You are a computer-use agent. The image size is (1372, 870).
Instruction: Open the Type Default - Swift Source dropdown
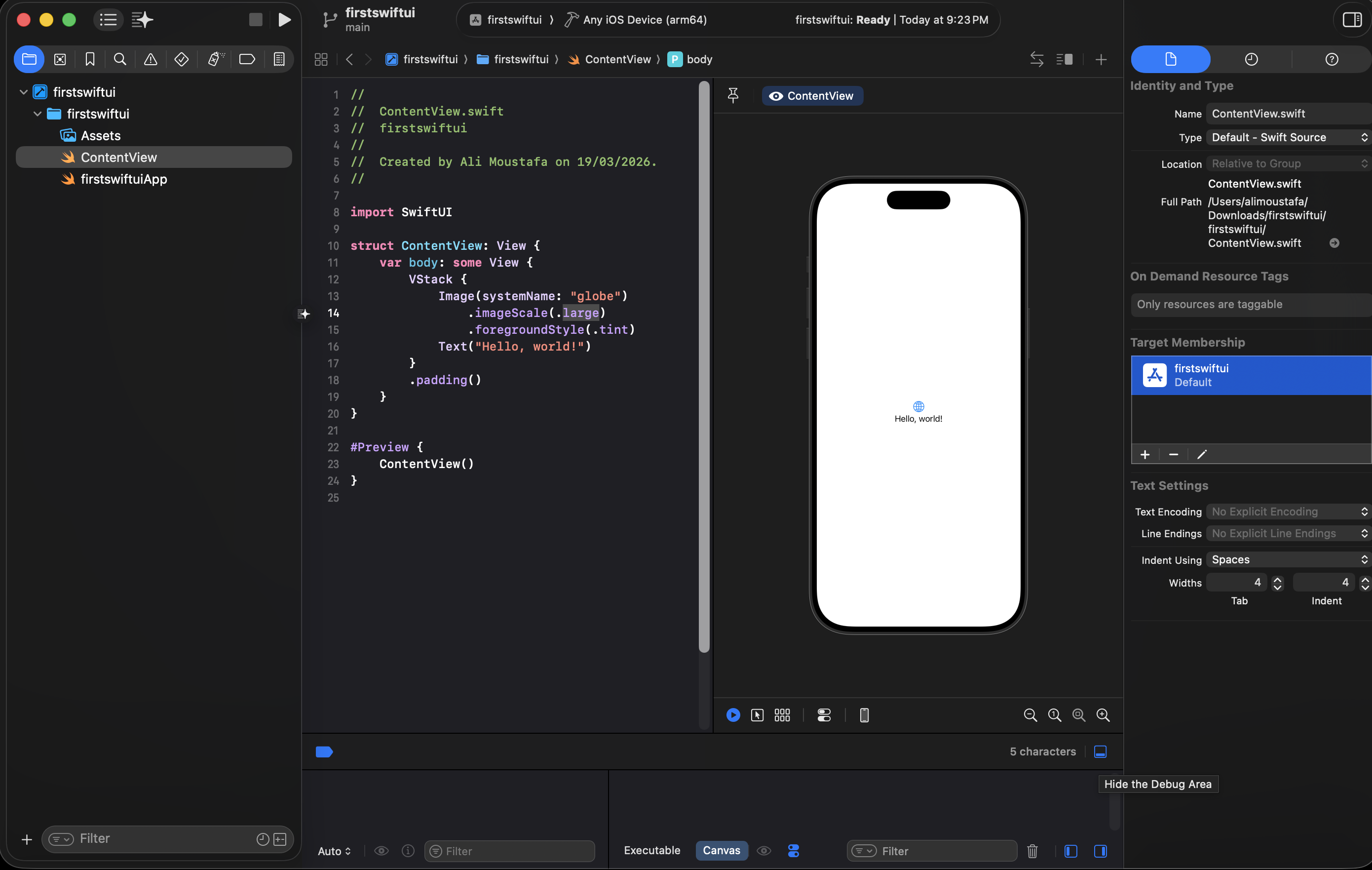click(x=1289, y=137)
